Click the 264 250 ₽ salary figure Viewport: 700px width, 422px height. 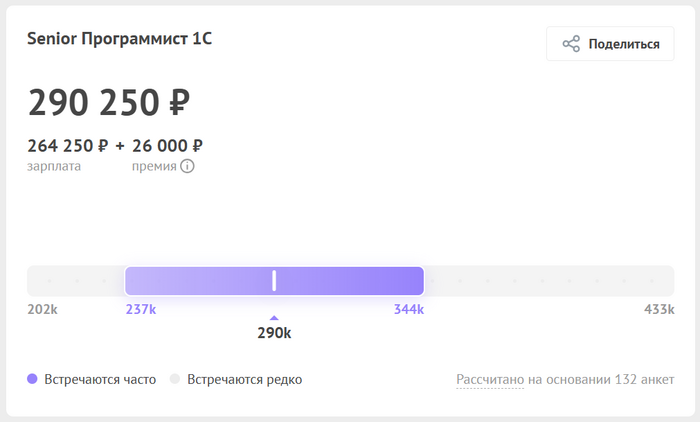68,146
